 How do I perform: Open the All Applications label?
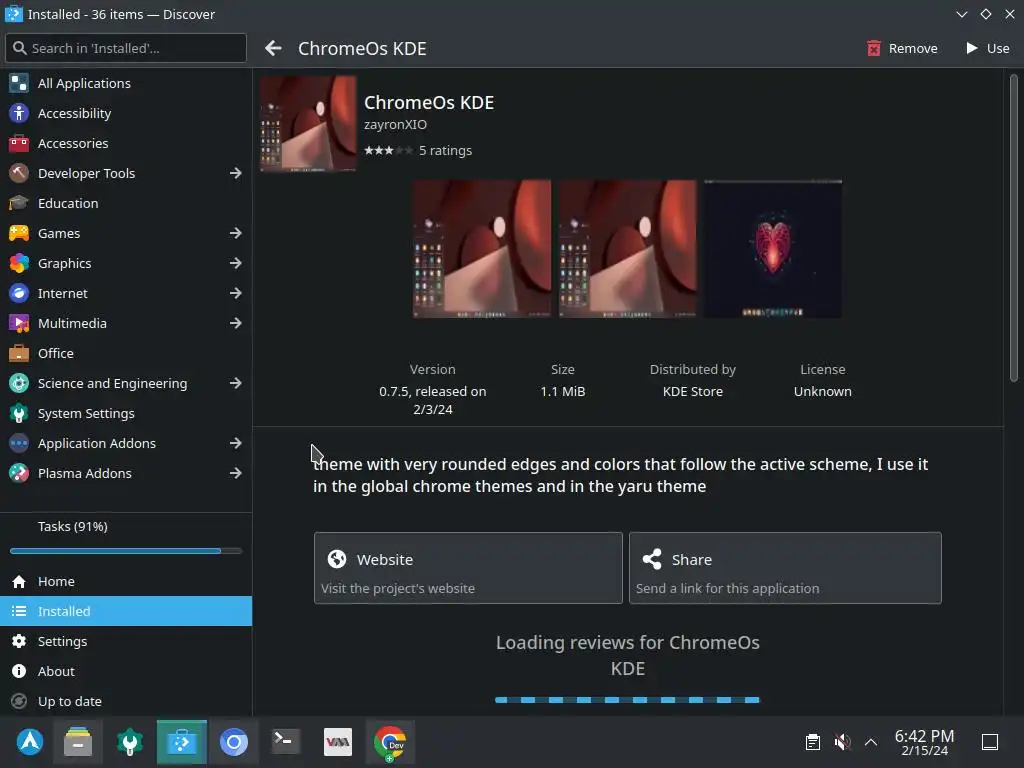[x=84, y=83]
